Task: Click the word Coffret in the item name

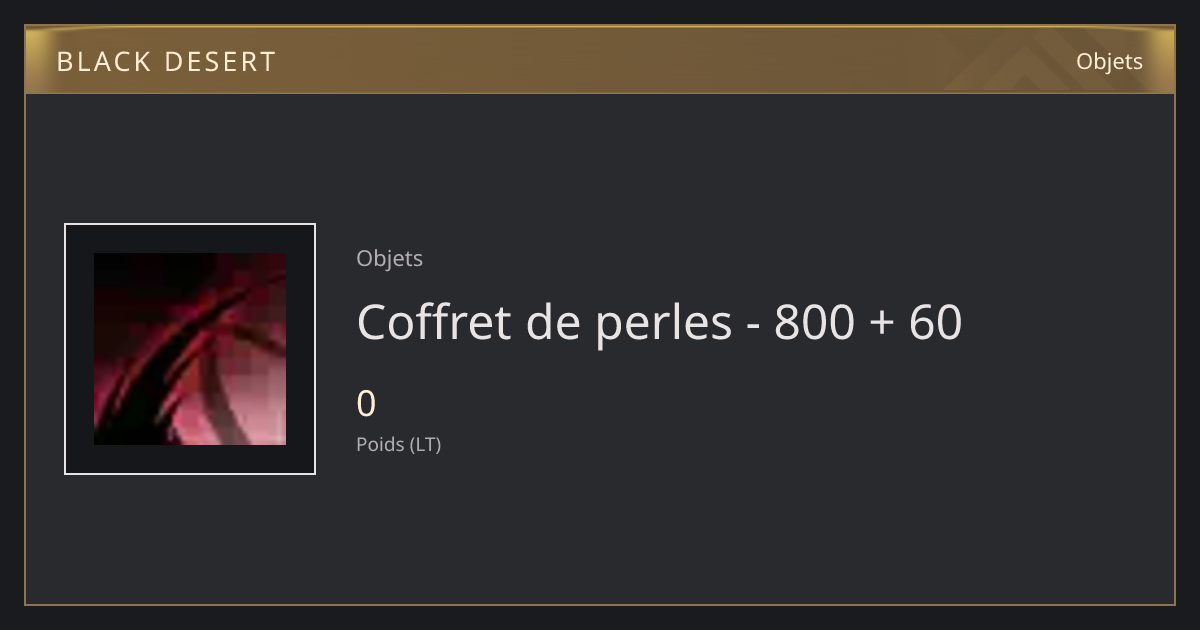Action: (433, 322)
